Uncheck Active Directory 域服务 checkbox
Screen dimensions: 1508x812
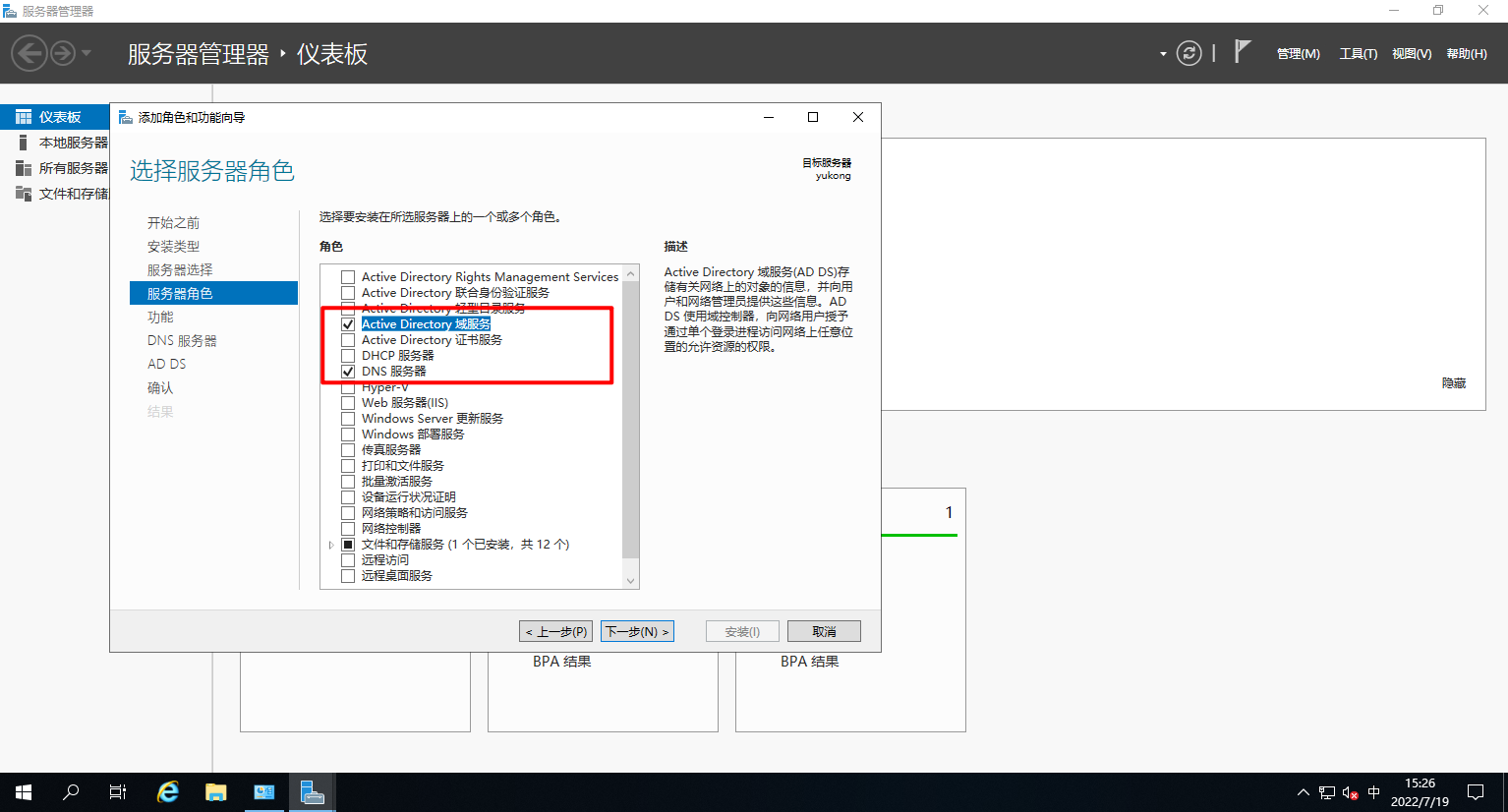(348, 324)
